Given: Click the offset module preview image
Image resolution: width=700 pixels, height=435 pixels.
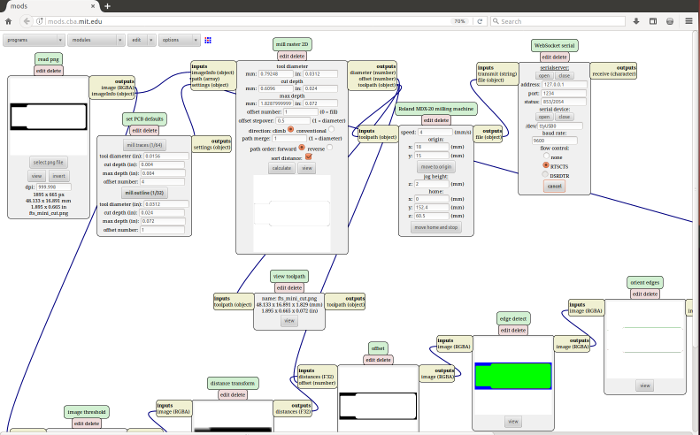Looking at the screenshot, I should click(x=378, y=406).
